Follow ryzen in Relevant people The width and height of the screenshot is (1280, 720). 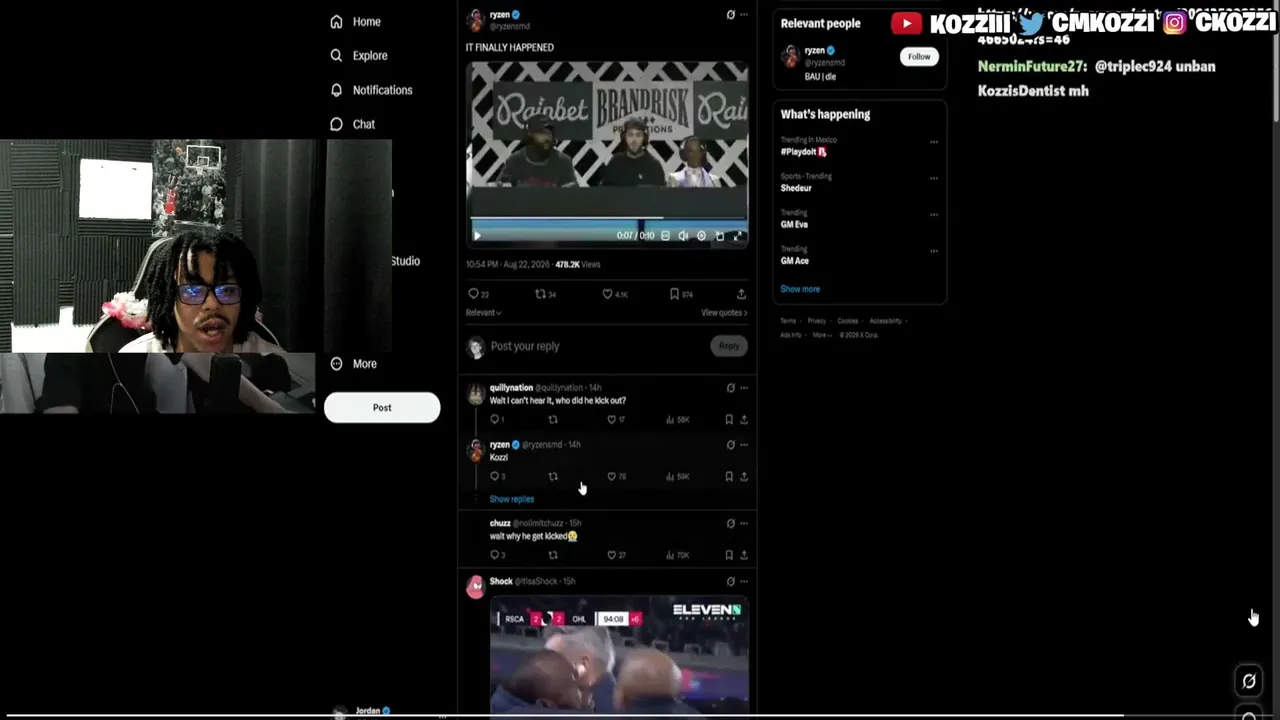tap(919, 57)
